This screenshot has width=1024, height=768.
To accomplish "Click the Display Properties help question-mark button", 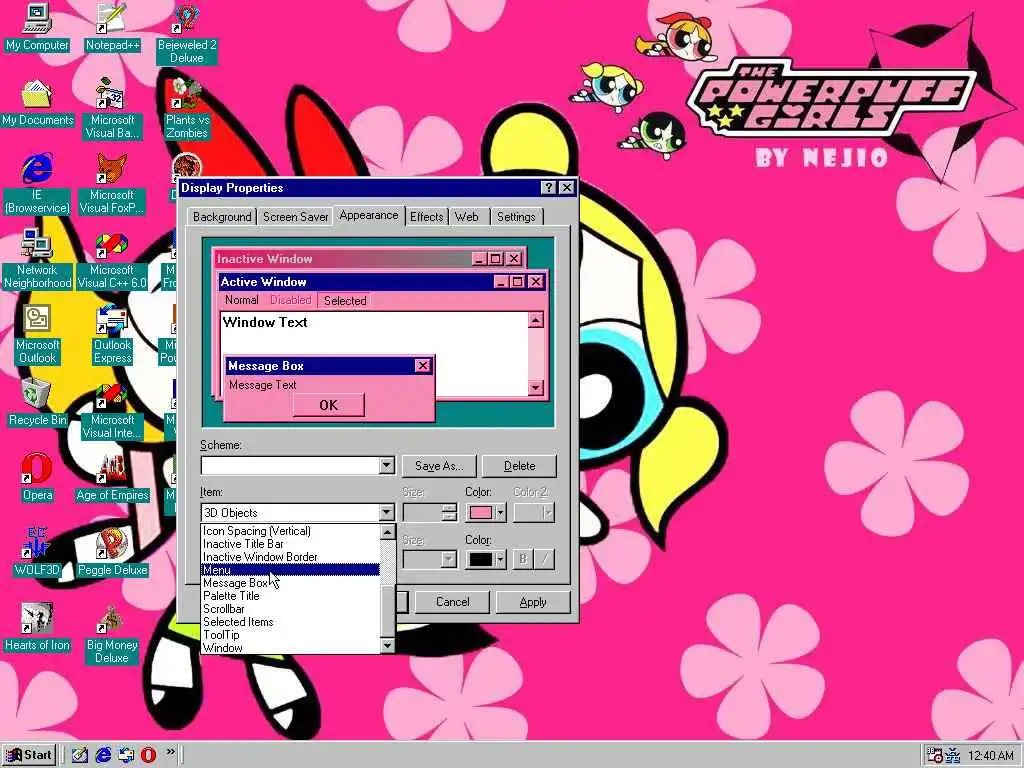I will (x=549, y=188).
